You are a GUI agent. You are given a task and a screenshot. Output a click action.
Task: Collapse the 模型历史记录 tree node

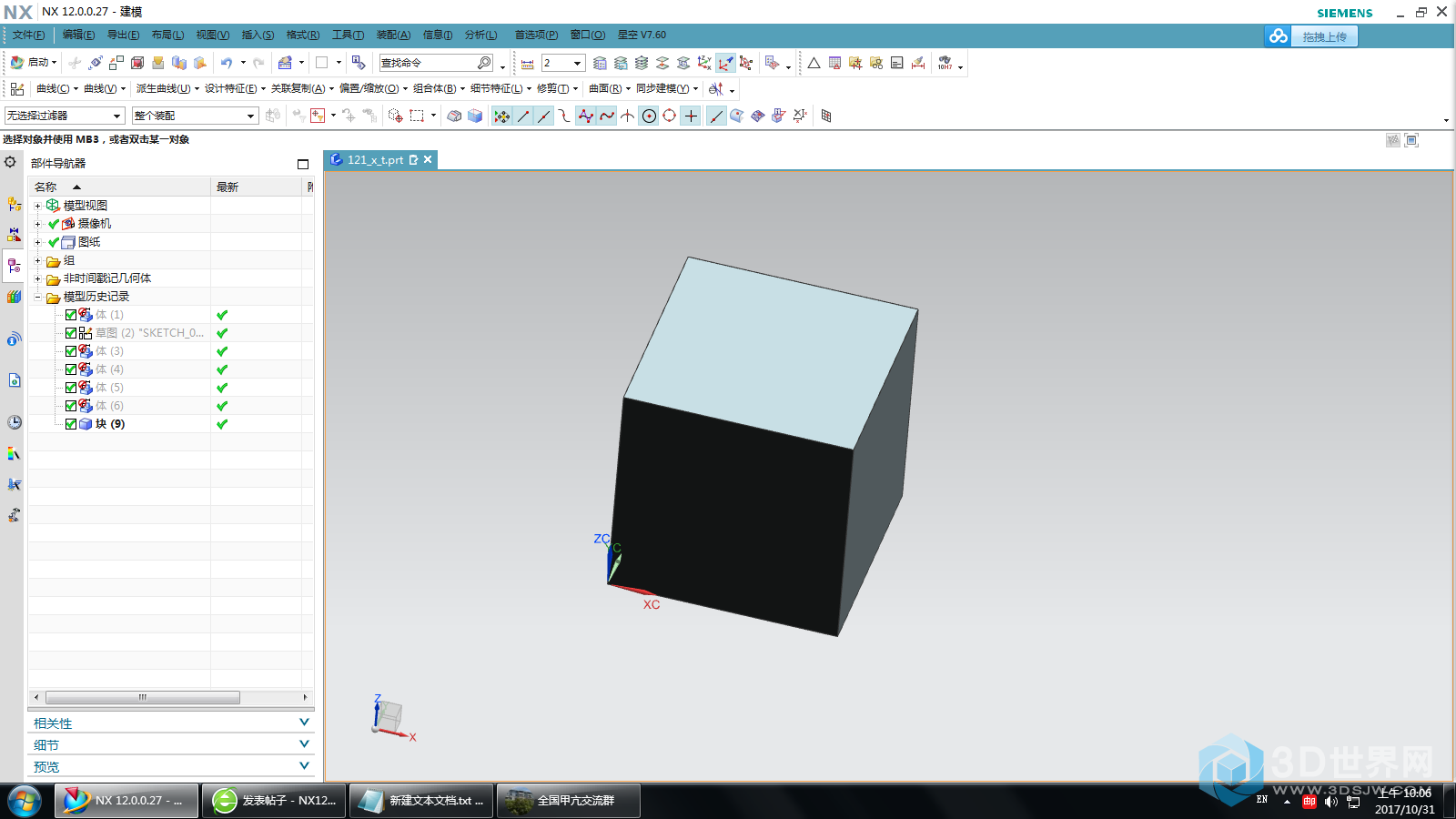pyautogui.click(x=37, y=297)
